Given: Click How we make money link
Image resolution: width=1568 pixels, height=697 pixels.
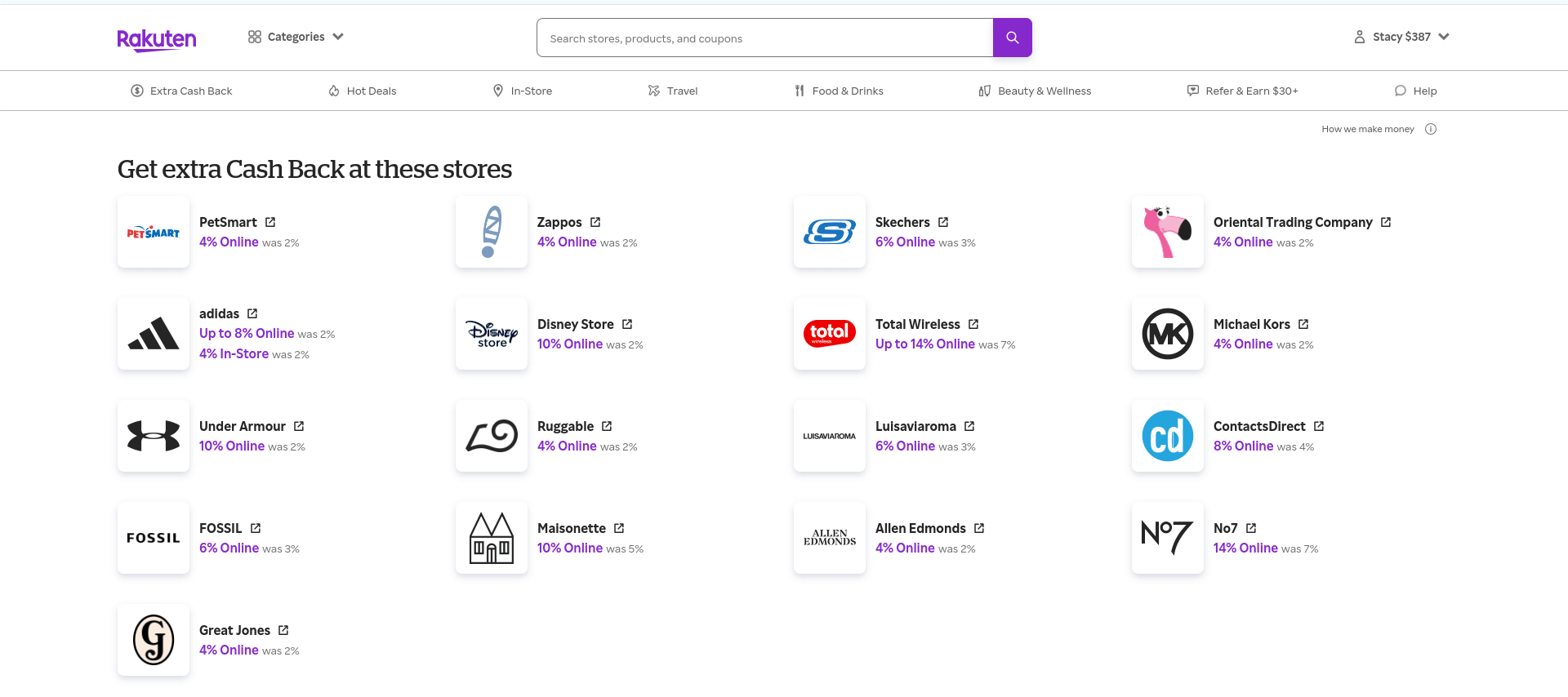Looking at the screenshot, I should pos(1368,129).
